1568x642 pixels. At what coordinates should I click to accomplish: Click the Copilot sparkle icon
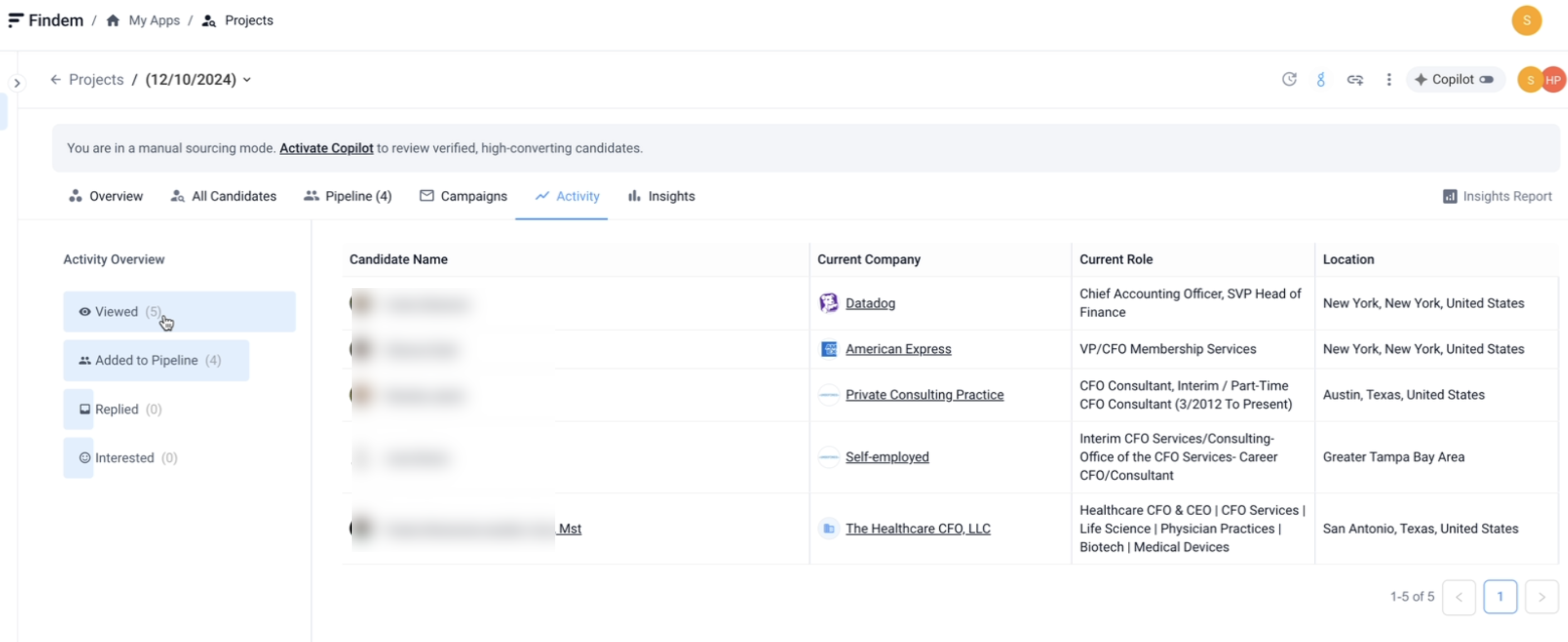point(1421,80)
